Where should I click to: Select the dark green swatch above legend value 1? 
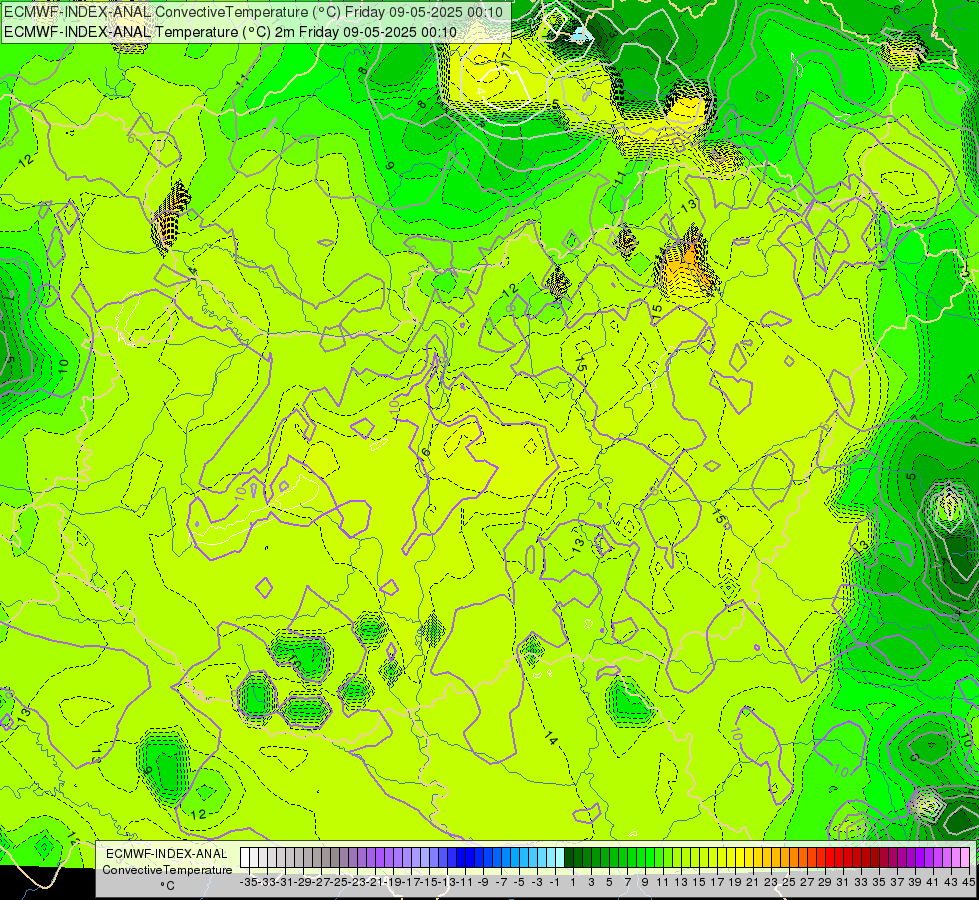569,858
